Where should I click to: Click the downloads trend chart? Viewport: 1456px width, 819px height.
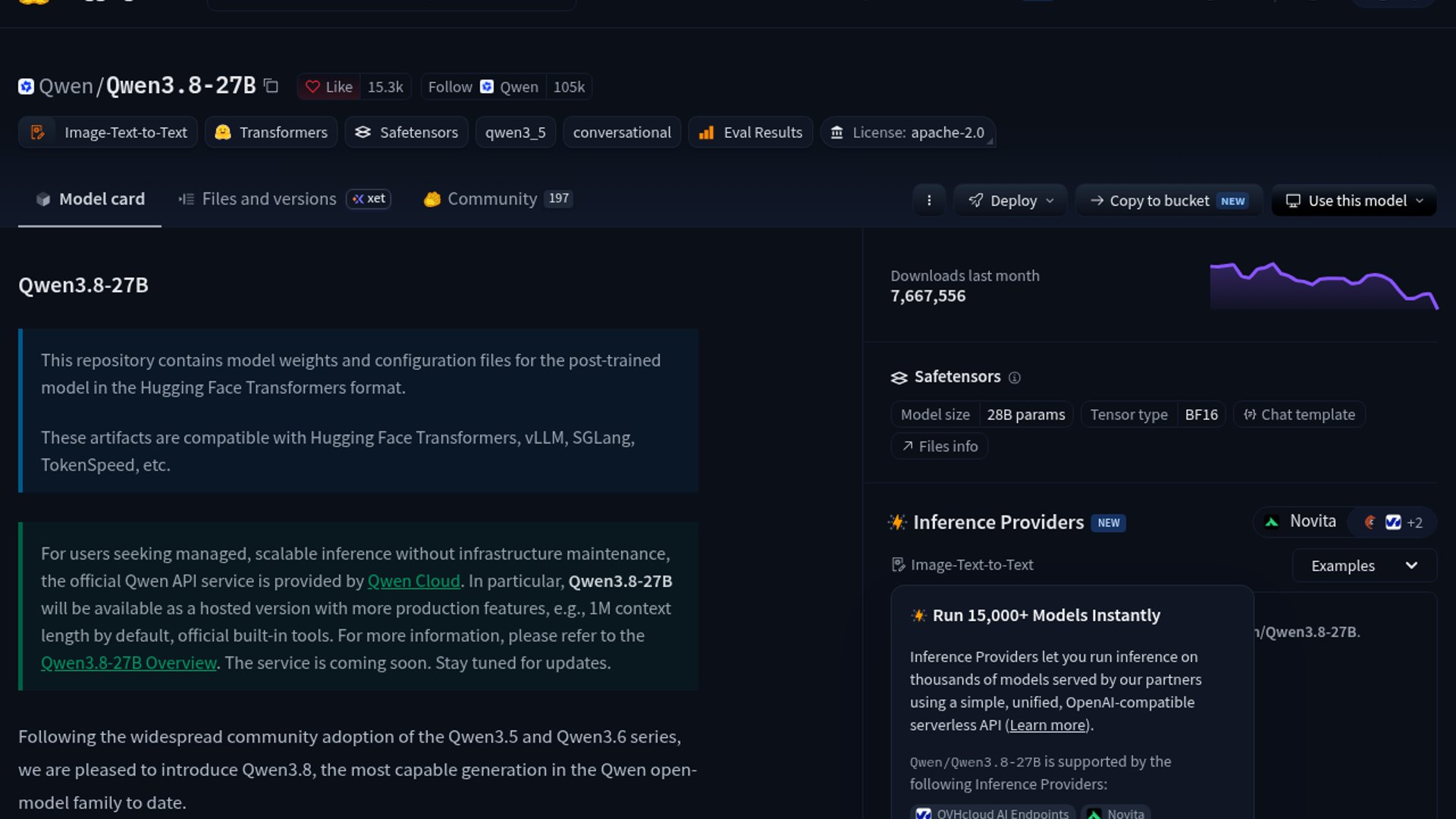coord(1323,286)
